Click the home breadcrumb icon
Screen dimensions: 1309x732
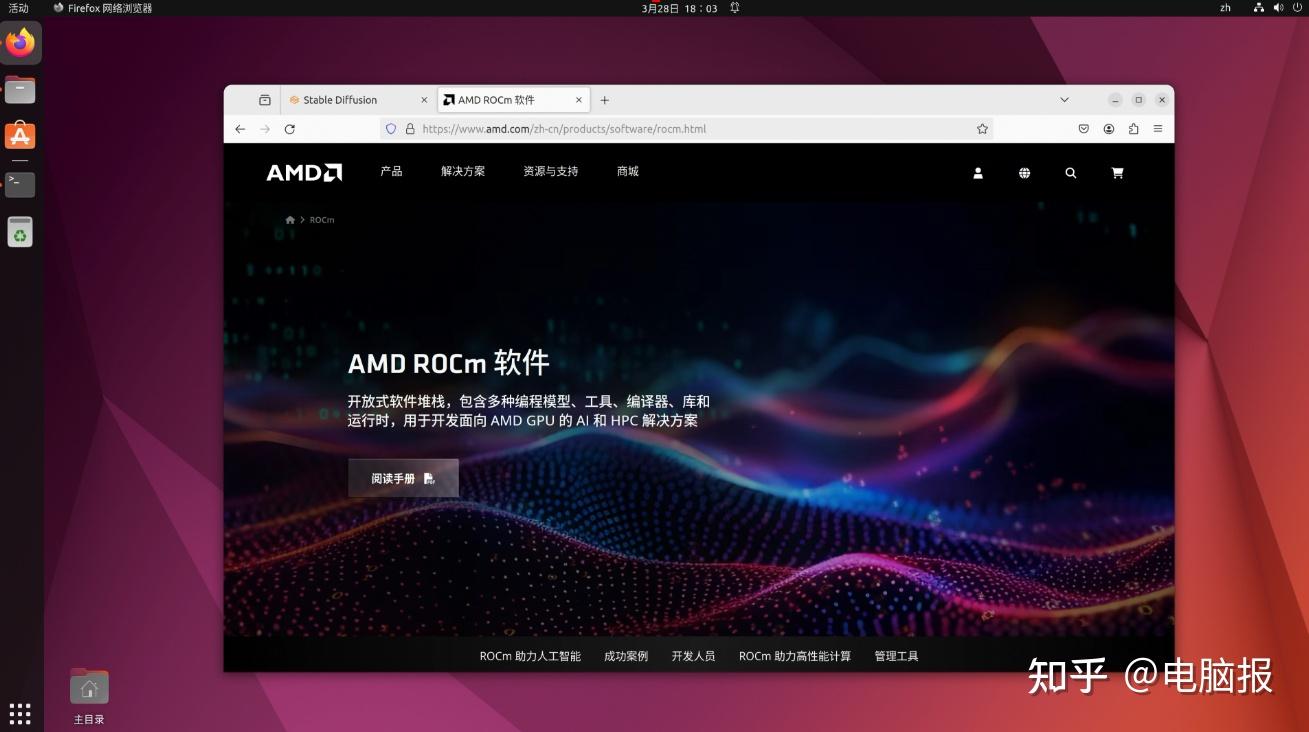tap(289, 219)
